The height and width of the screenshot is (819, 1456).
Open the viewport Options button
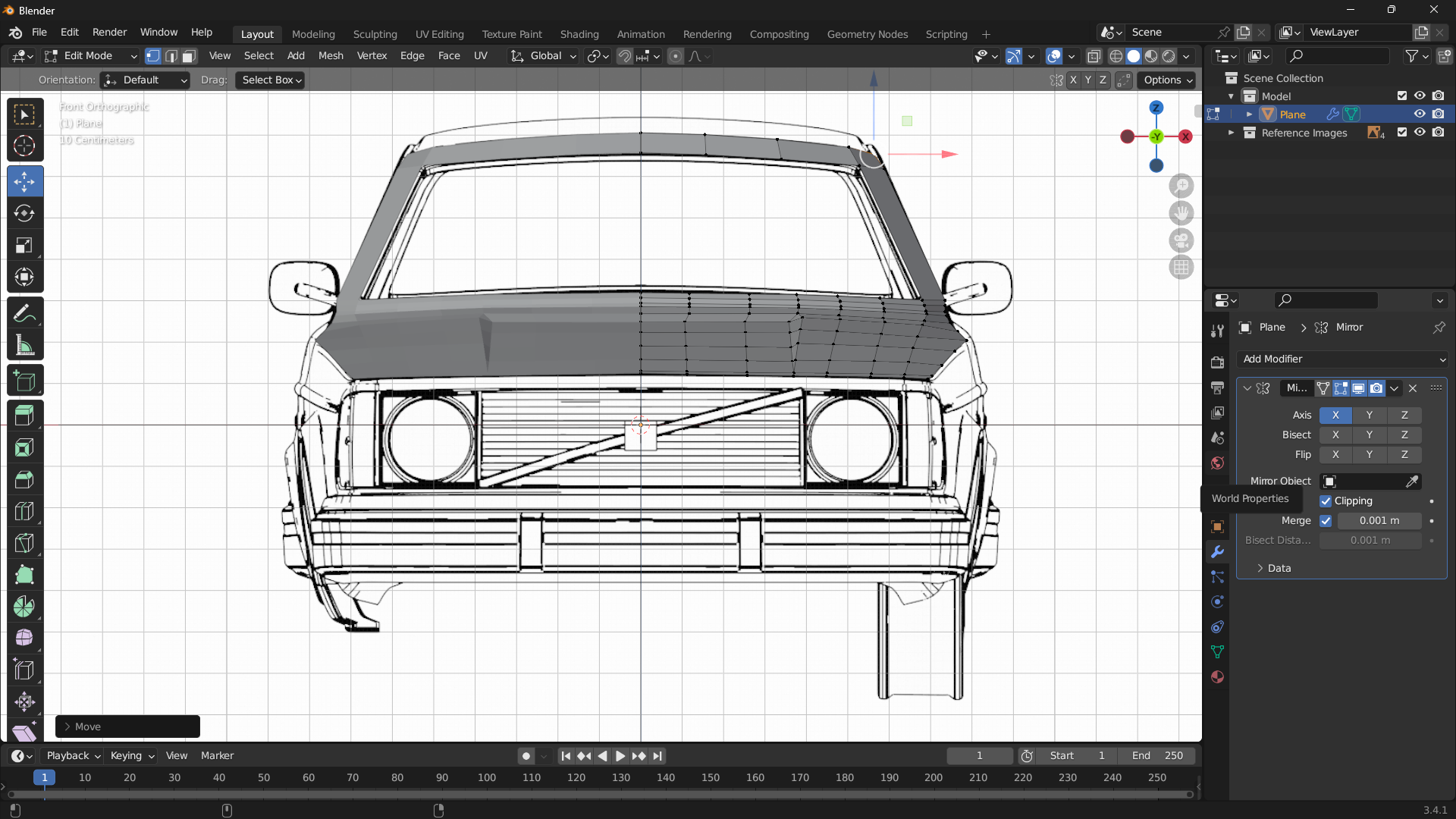pyautogui.click(x=1168, y=80)
